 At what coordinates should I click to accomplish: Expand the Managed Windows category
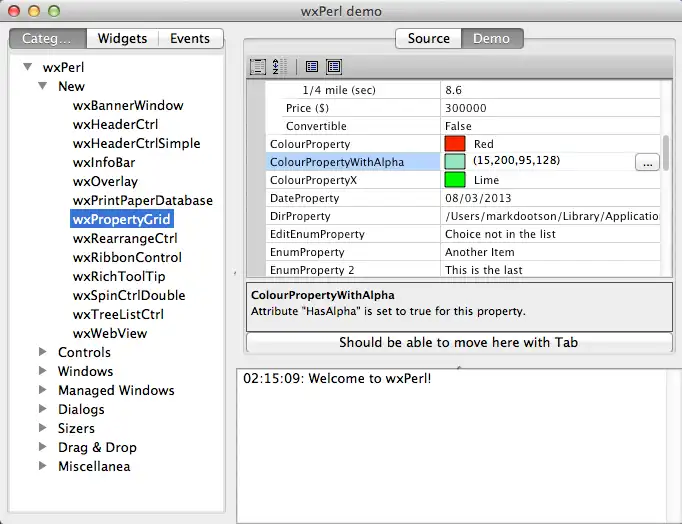point(43,390)
